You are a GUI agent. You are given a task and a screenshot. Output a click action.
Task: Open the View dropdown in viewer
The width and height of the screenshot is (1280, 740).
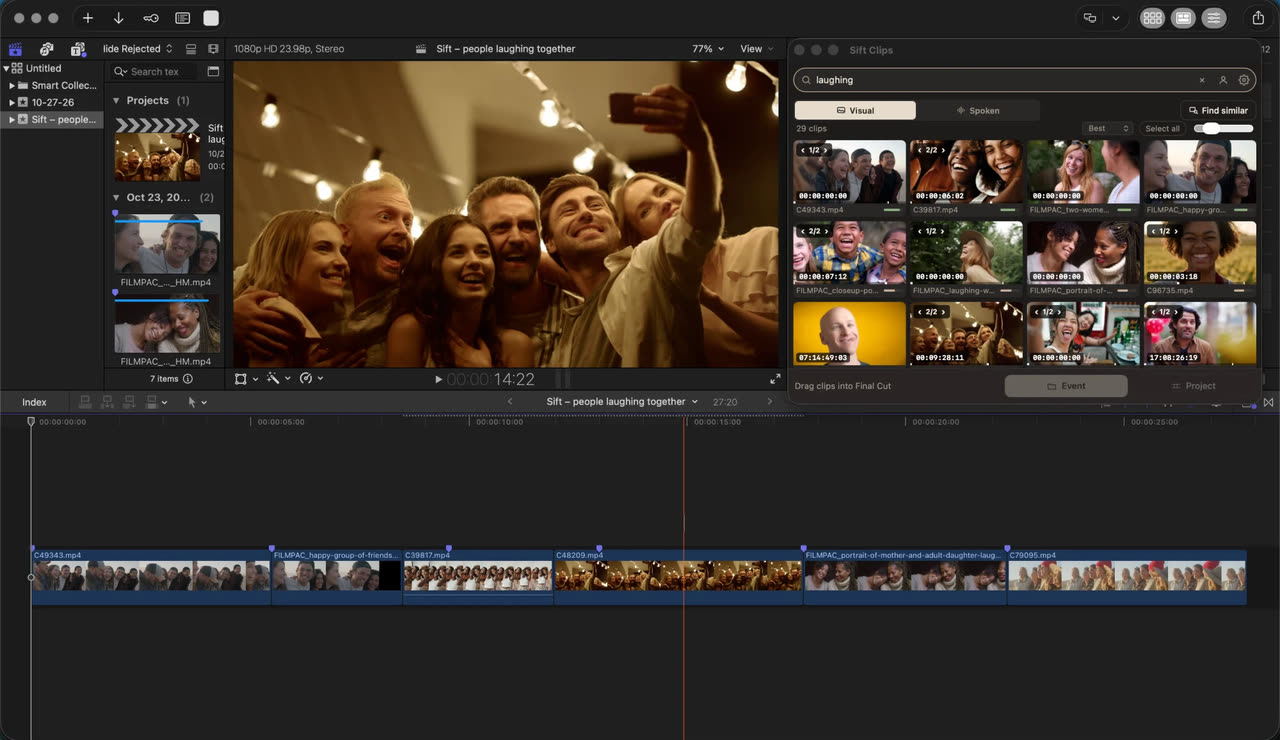(756, 49)
